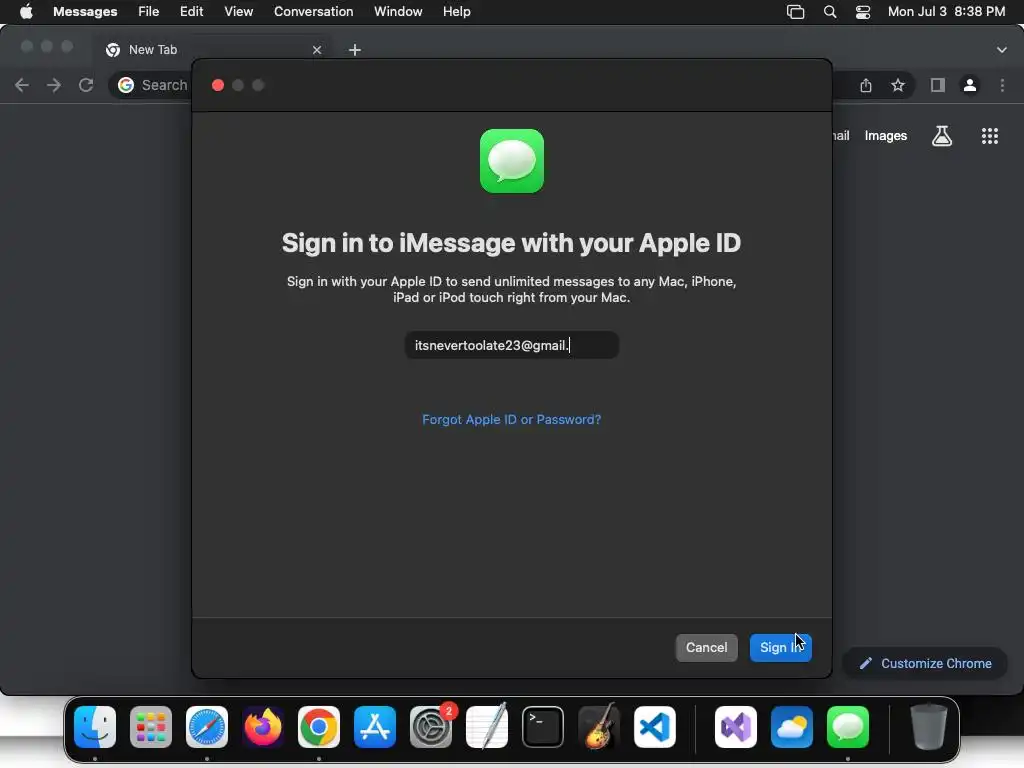Open the View menu
Screen dimensions: 1024x768
pyautogui.click(x=238, y=12)
